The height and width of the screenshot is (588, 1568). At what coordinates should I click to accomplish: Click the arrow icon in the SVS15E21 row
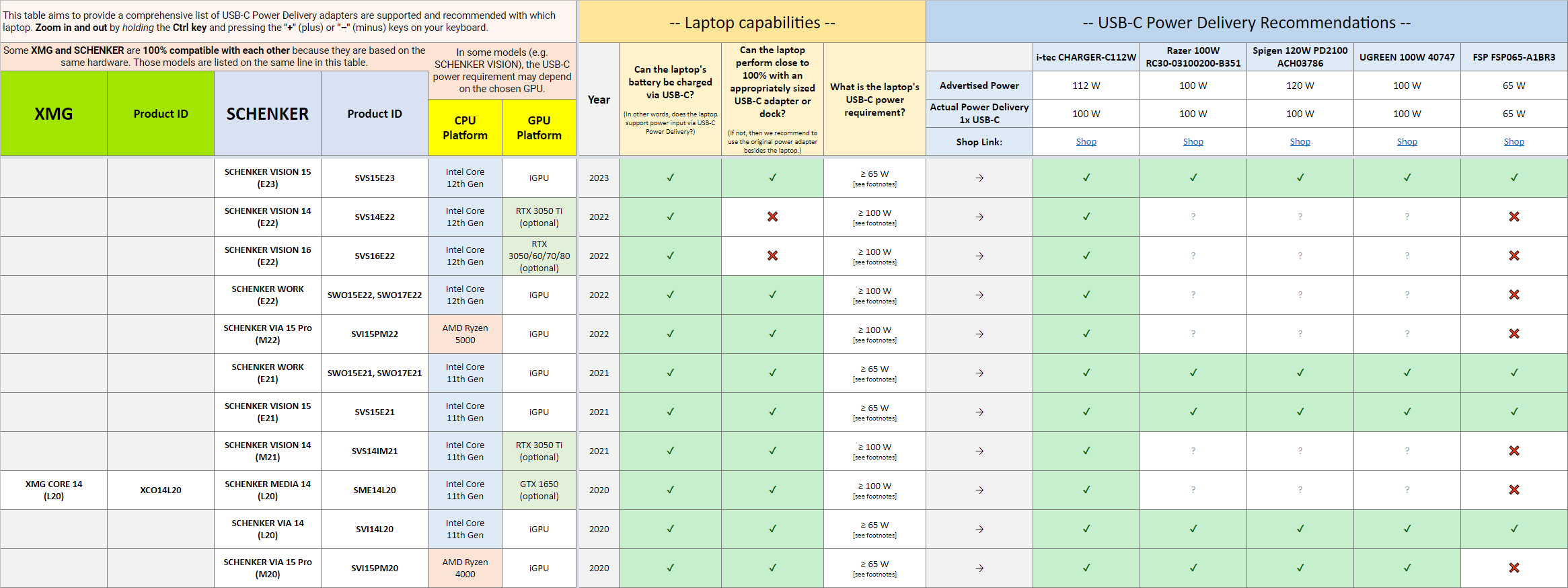click(x=979, y=412)
